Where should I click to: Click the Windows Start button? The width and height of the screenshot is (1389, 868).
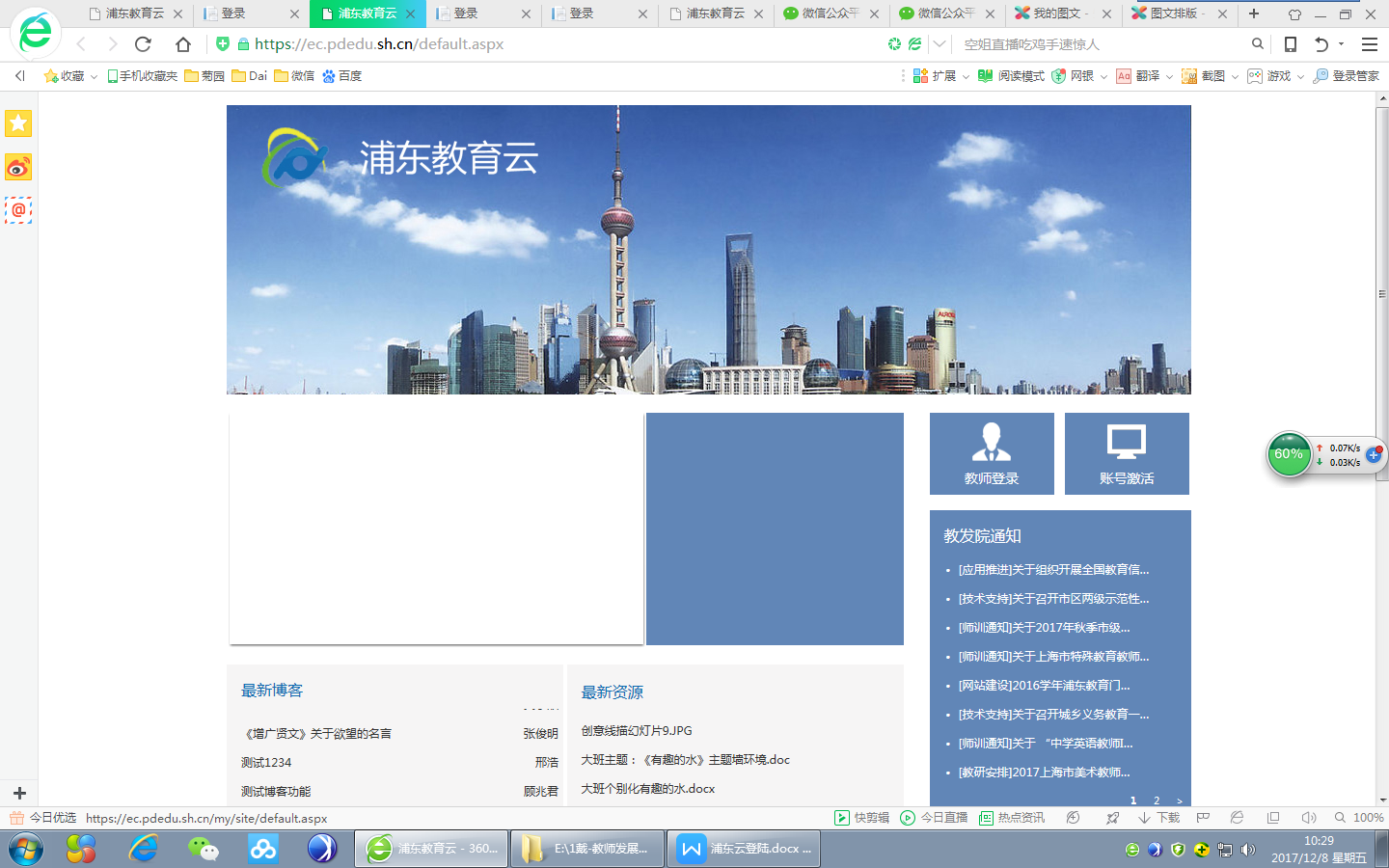(x=26, y=849)
